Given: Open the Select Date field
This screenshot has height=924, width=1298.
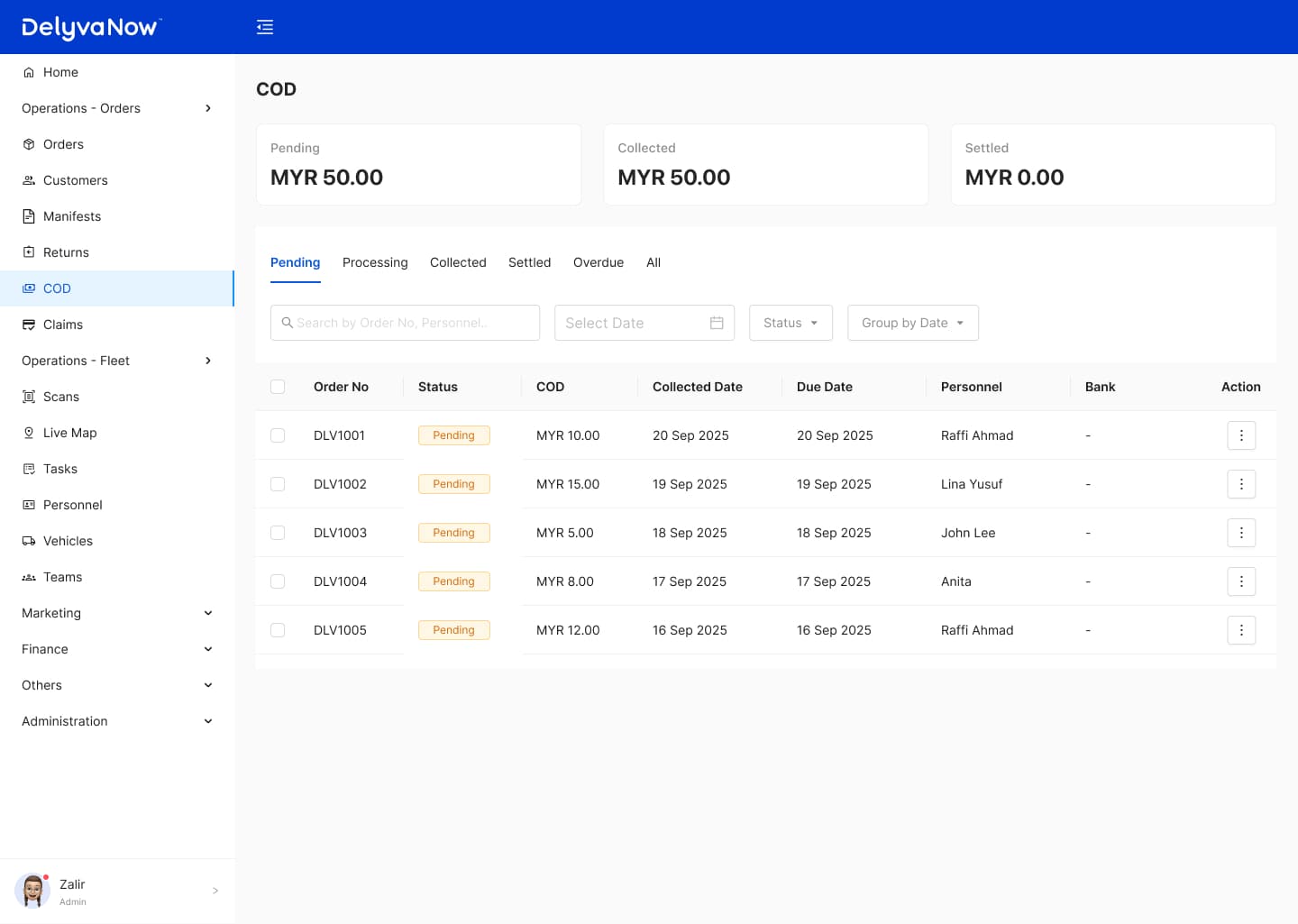Looking at the screenshot, I should pyautogui.click(x=644, y=323).
